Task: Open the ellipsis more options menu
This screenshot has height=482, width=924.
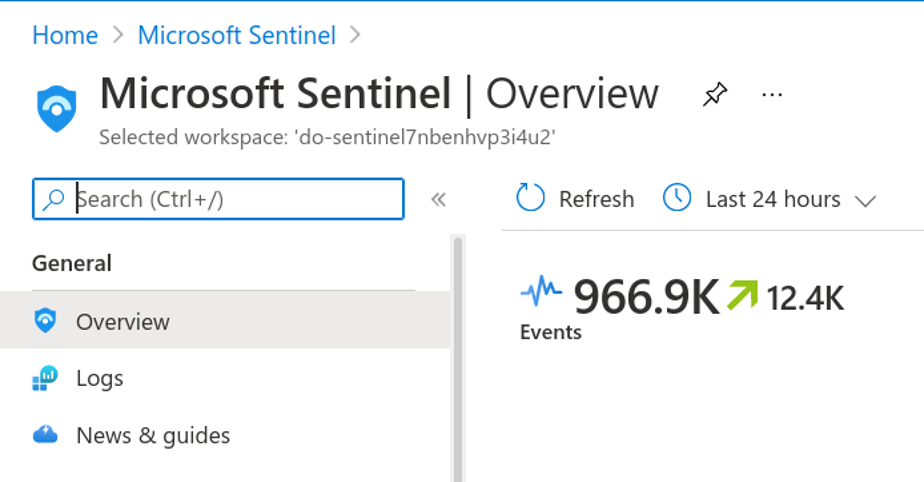Action: [x=772, y=95]
